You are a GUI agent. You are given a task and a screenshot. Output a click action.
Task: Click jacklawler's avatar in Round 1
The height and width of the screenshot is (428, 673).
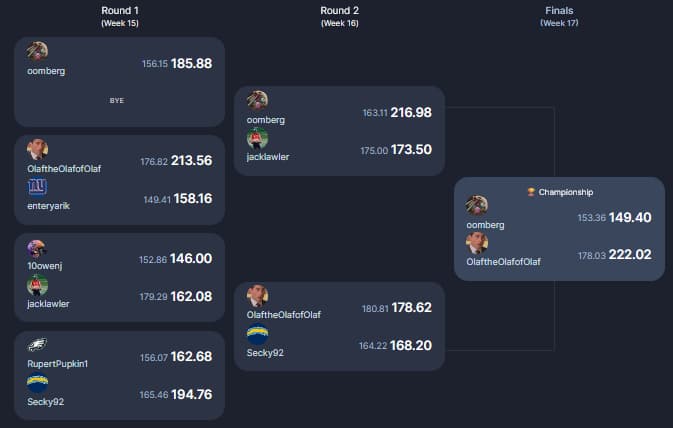[37, 286]
